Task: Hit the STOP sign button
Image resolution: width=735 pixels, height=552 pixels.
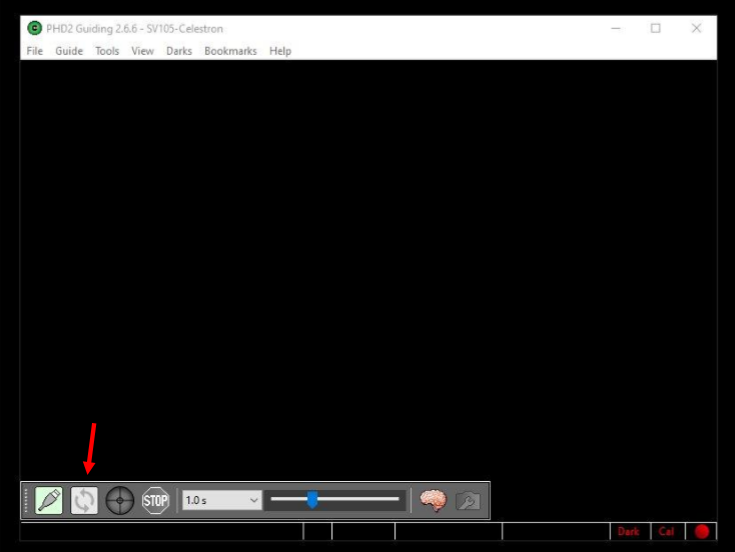Action: (x=156, y=500)
